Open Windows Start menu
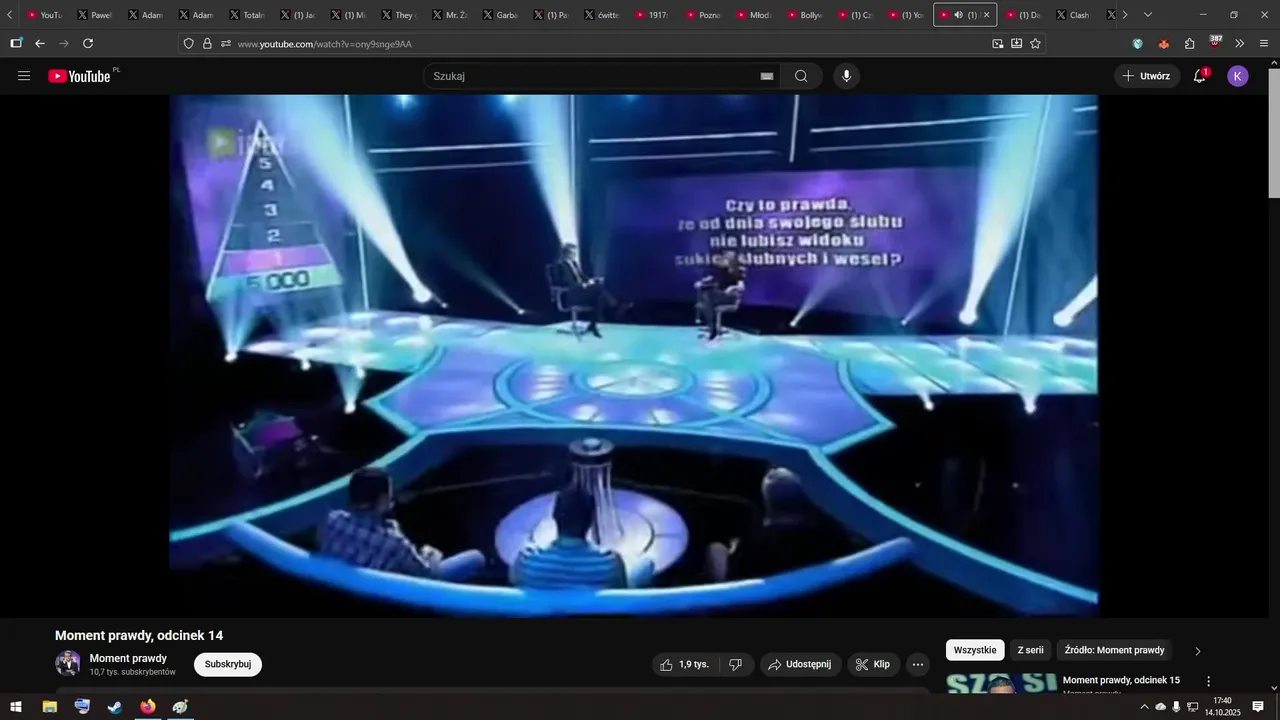This screenshot has width=1280, height=720. pos(16,707)
